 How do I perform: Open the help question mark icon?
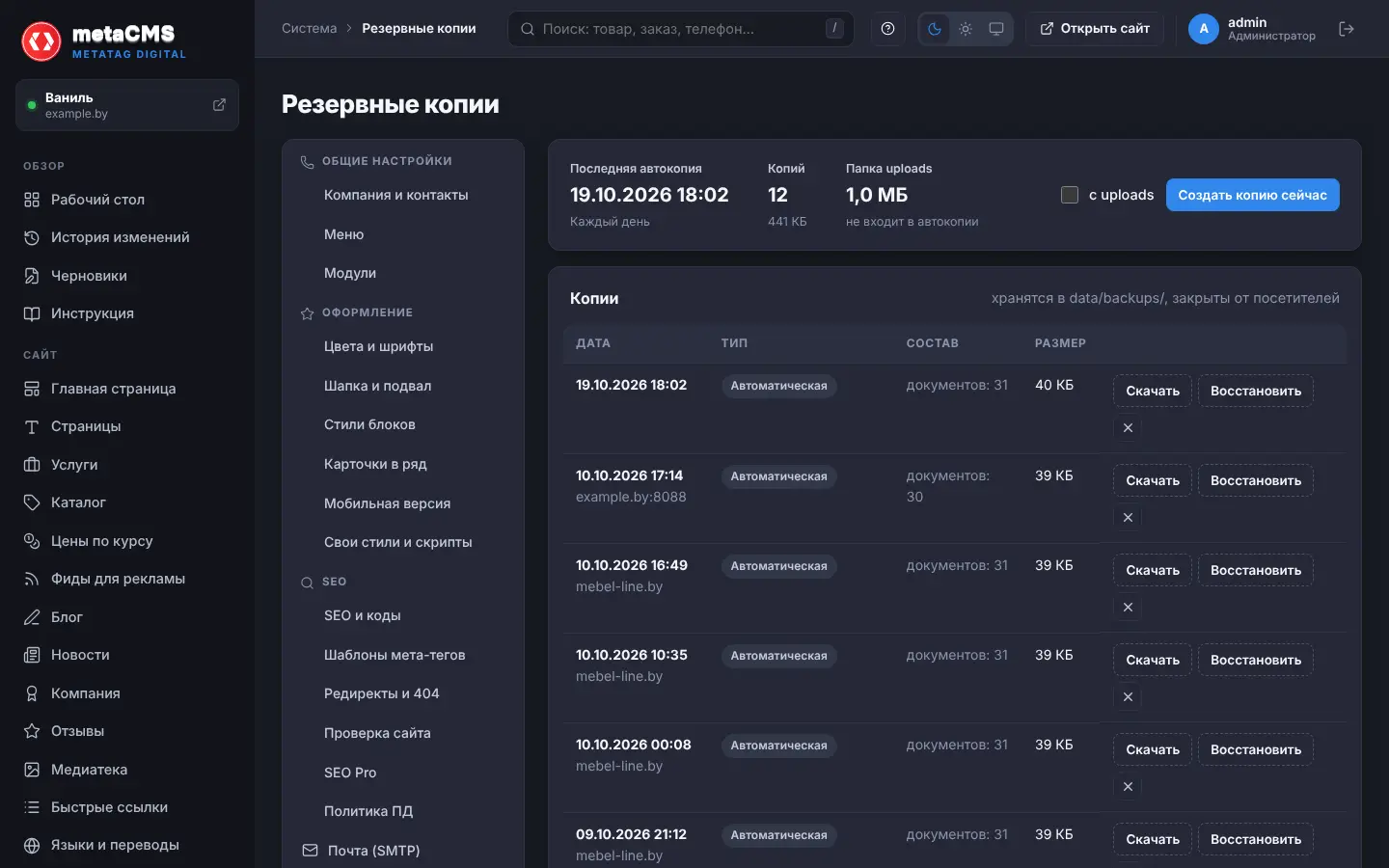(x=887, y=29)
